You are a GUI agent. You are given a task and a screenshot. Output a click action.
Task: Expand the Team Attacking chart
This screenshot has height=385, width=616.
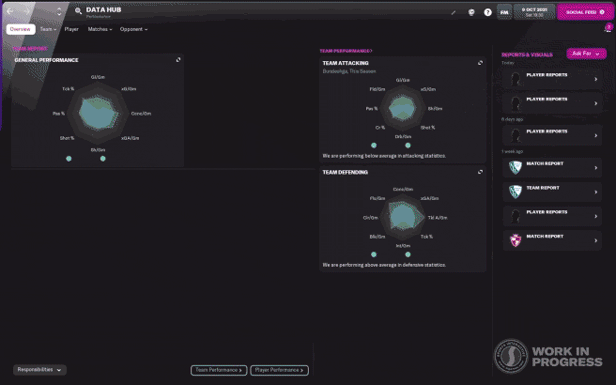point(480,63)
